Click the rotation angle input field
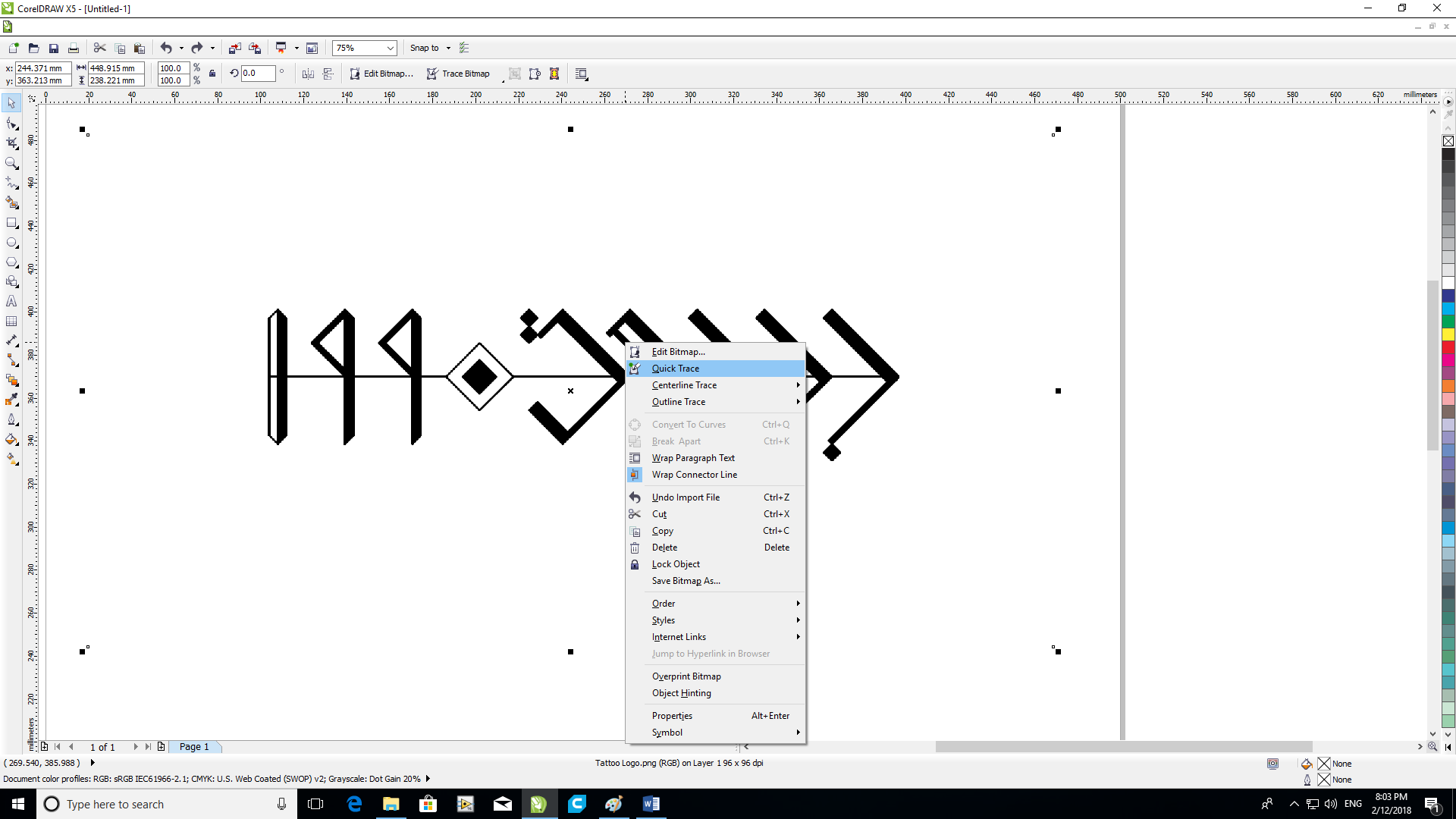 point(257,74)
